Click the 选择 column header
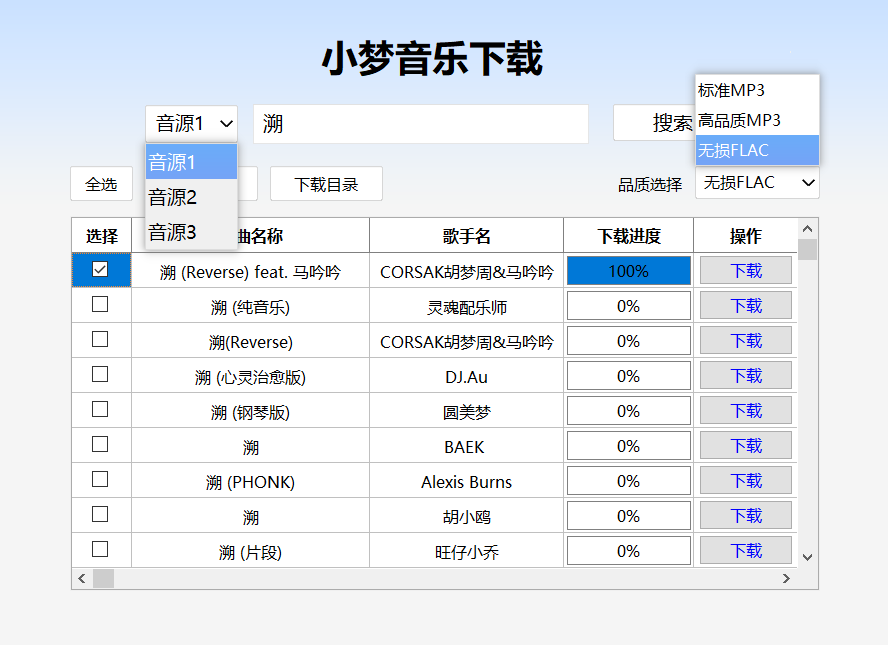Viewport: 888px width, 645px height. point(100,235)
